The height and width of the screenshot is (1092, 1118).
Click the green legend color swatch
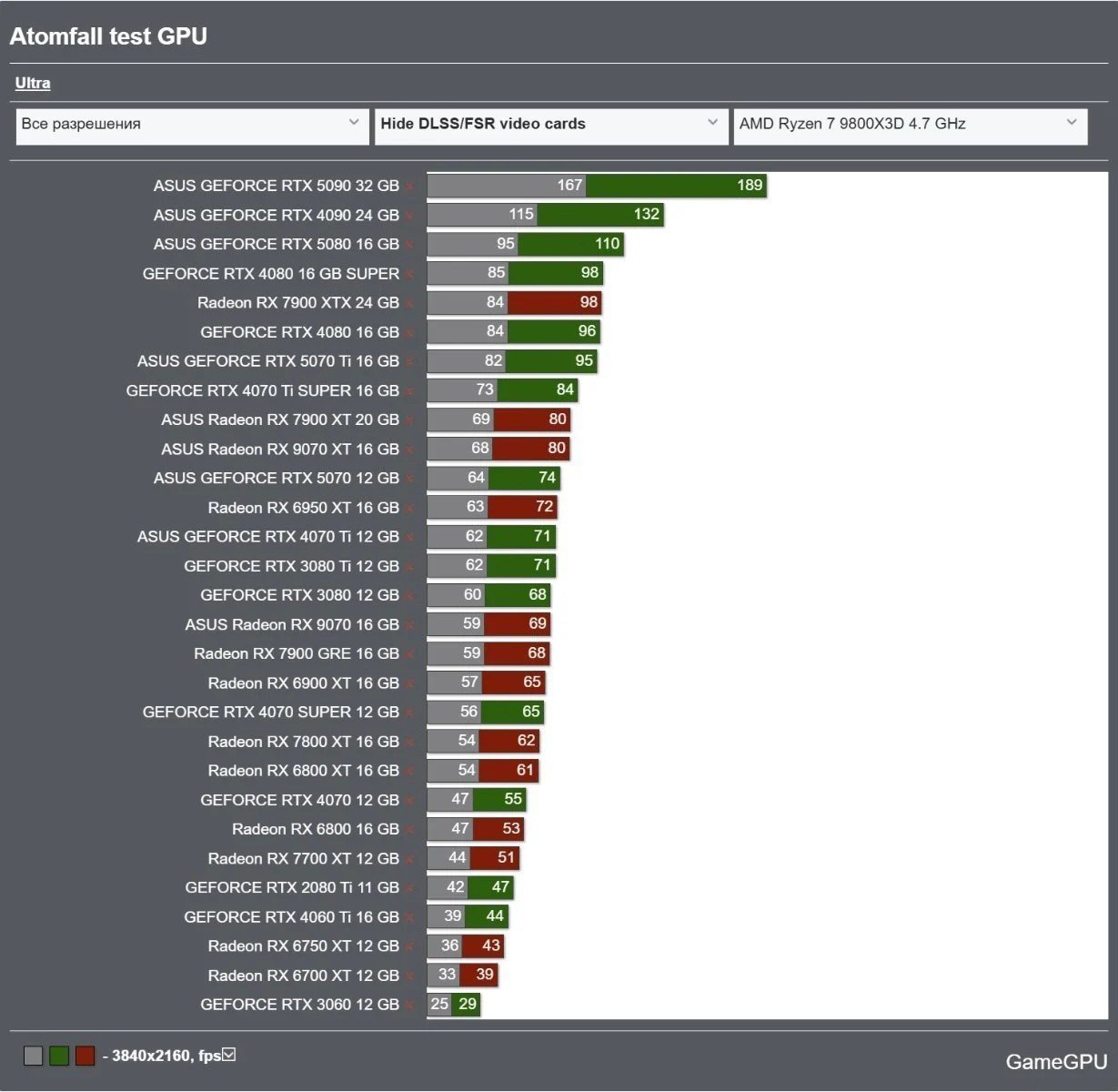click(x=59, y=1056)
